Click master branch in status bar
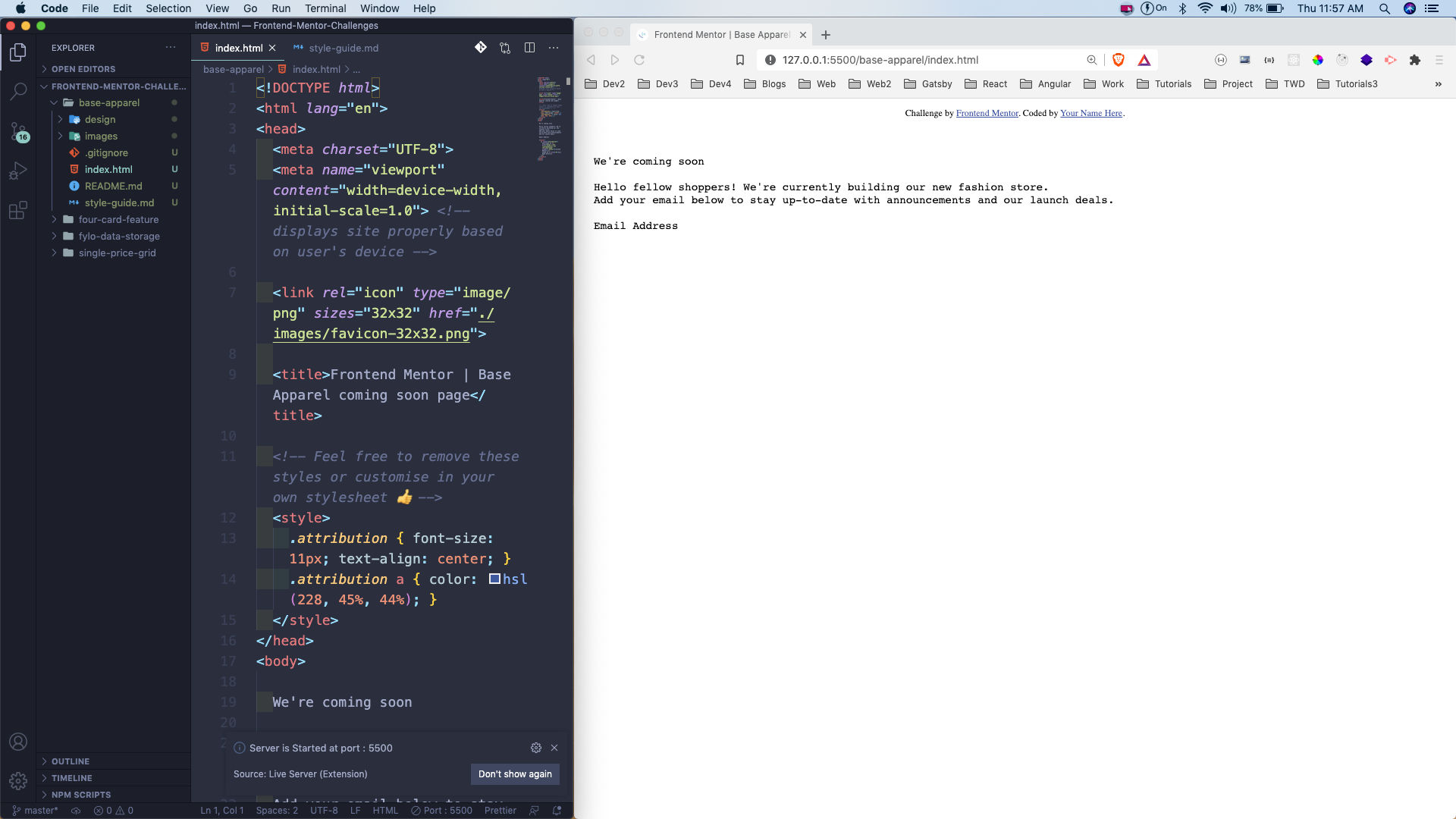This screenshot has height=819, width=1456. coord(36,811)
